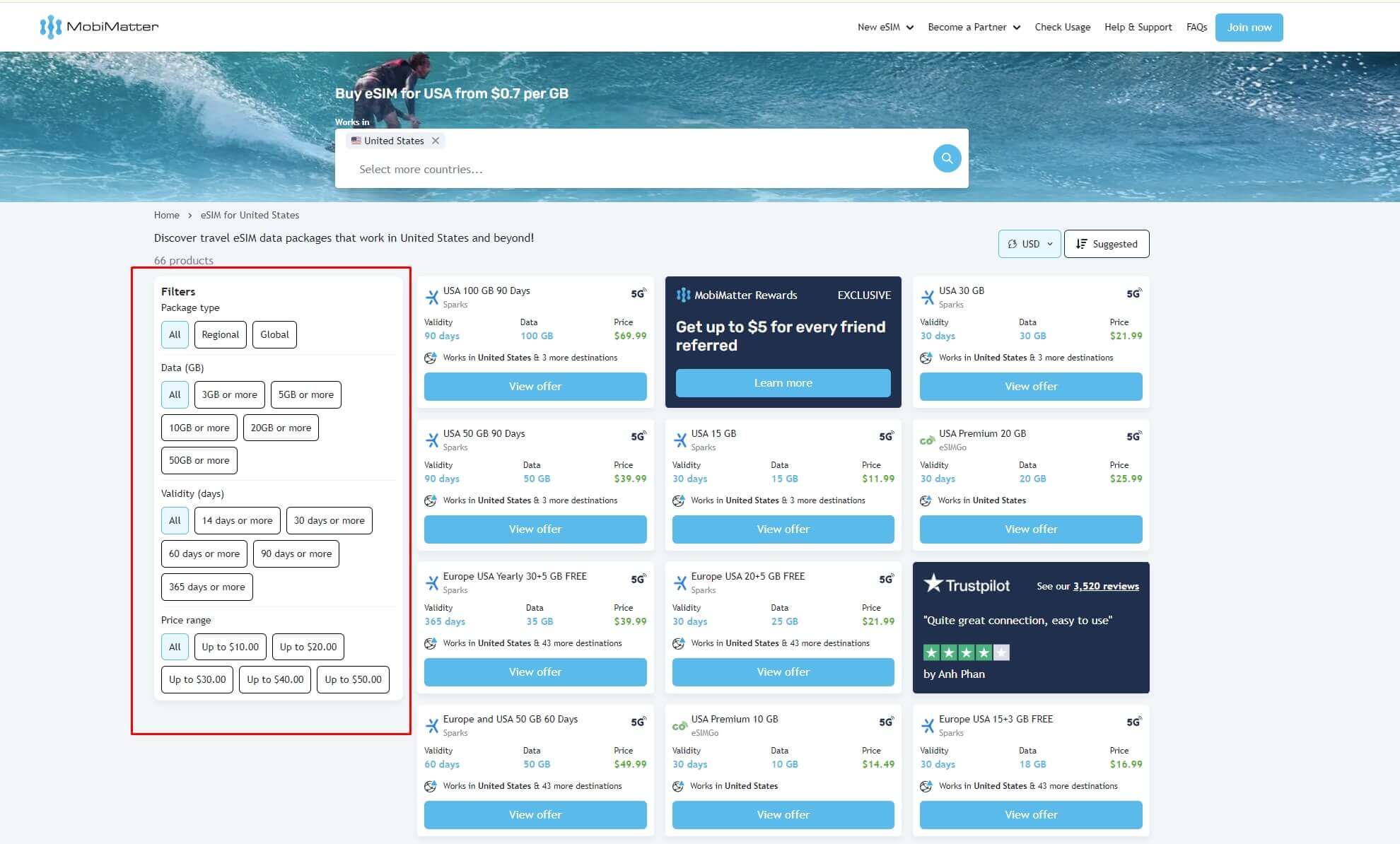This screenshot has width=1400, height=844.
Task: Open the USD currency selector
Action: 1029,243
